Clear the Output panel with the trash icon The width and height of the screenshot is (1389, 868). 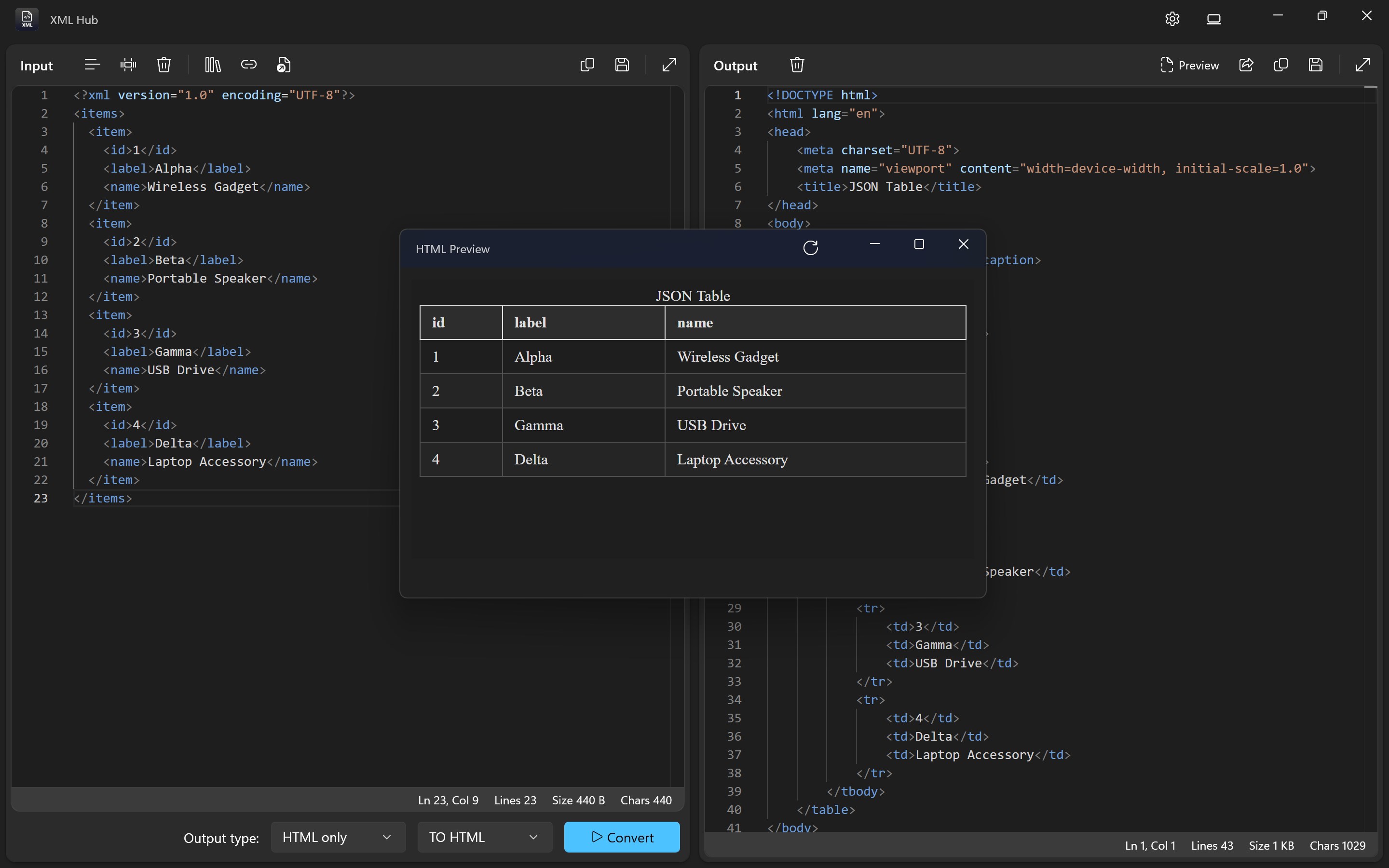click(x=797, y=64)
